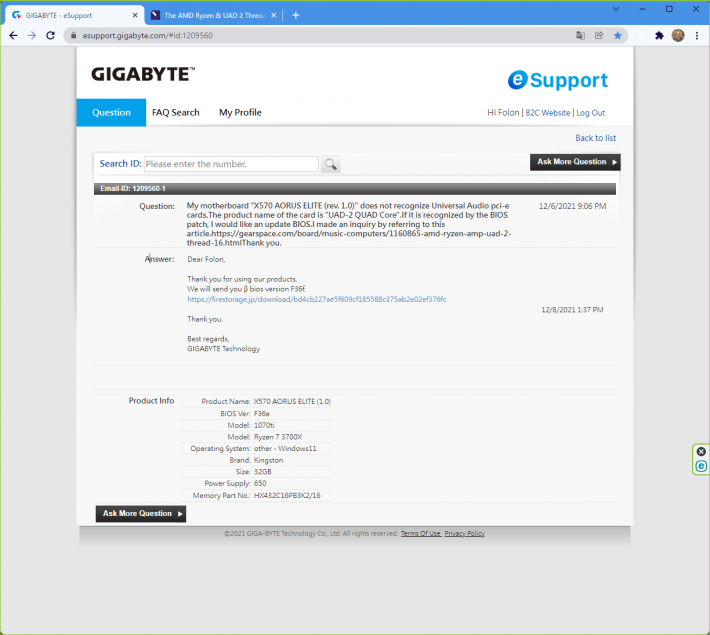Open the Chrome three-dot menu
This screenshot has height=635, width=710.
[x=696, y=35]
